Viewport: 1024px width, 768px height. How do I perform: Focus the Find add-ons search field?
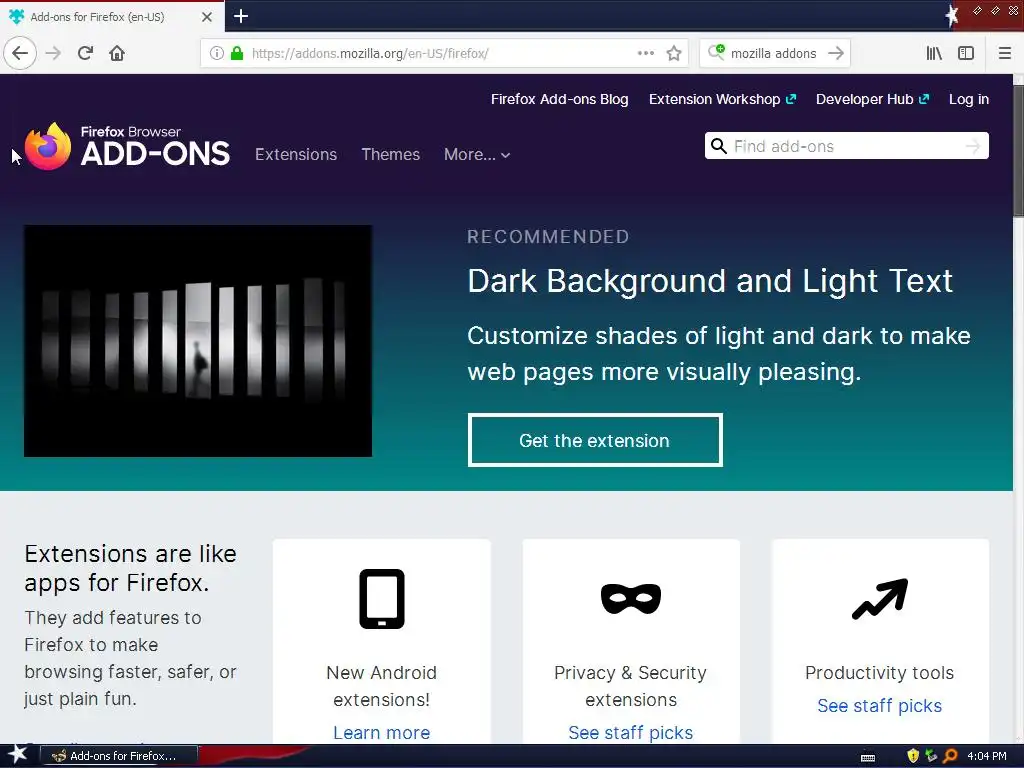(x=846, y=146)
